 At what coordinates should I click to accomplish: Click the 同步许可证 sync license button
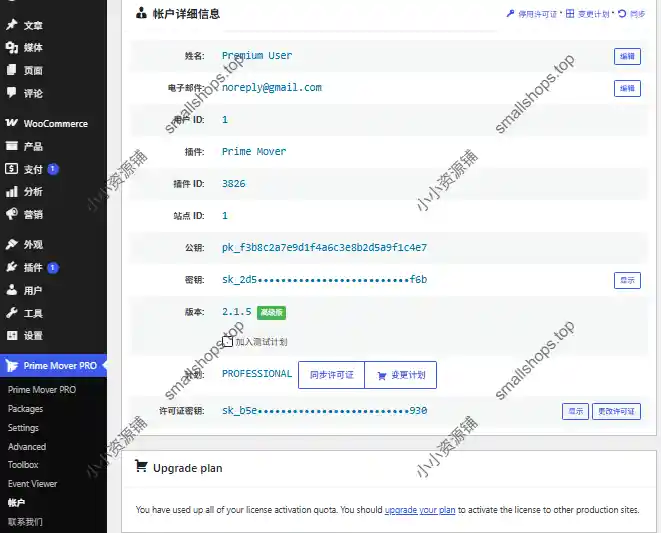tap(331, 375)
